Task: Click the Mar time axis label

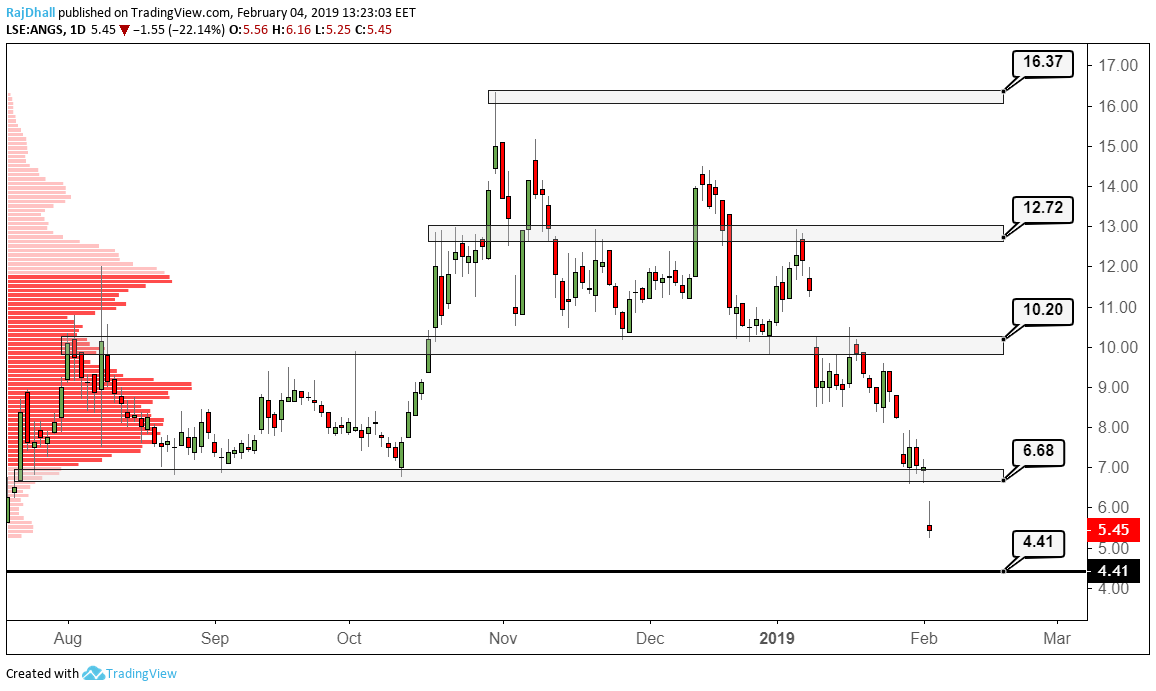Action: (1057, 639)
